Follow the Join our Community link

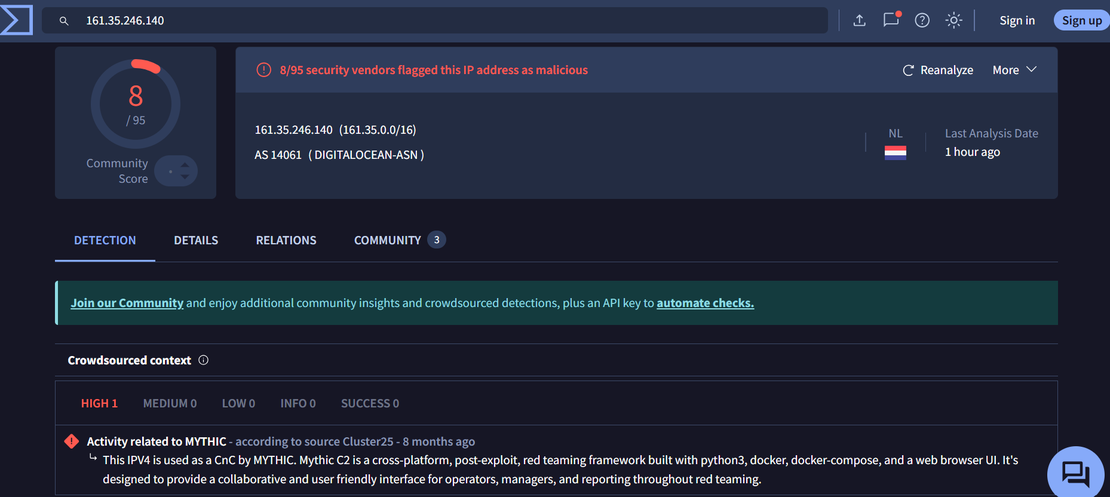(127, 303)
